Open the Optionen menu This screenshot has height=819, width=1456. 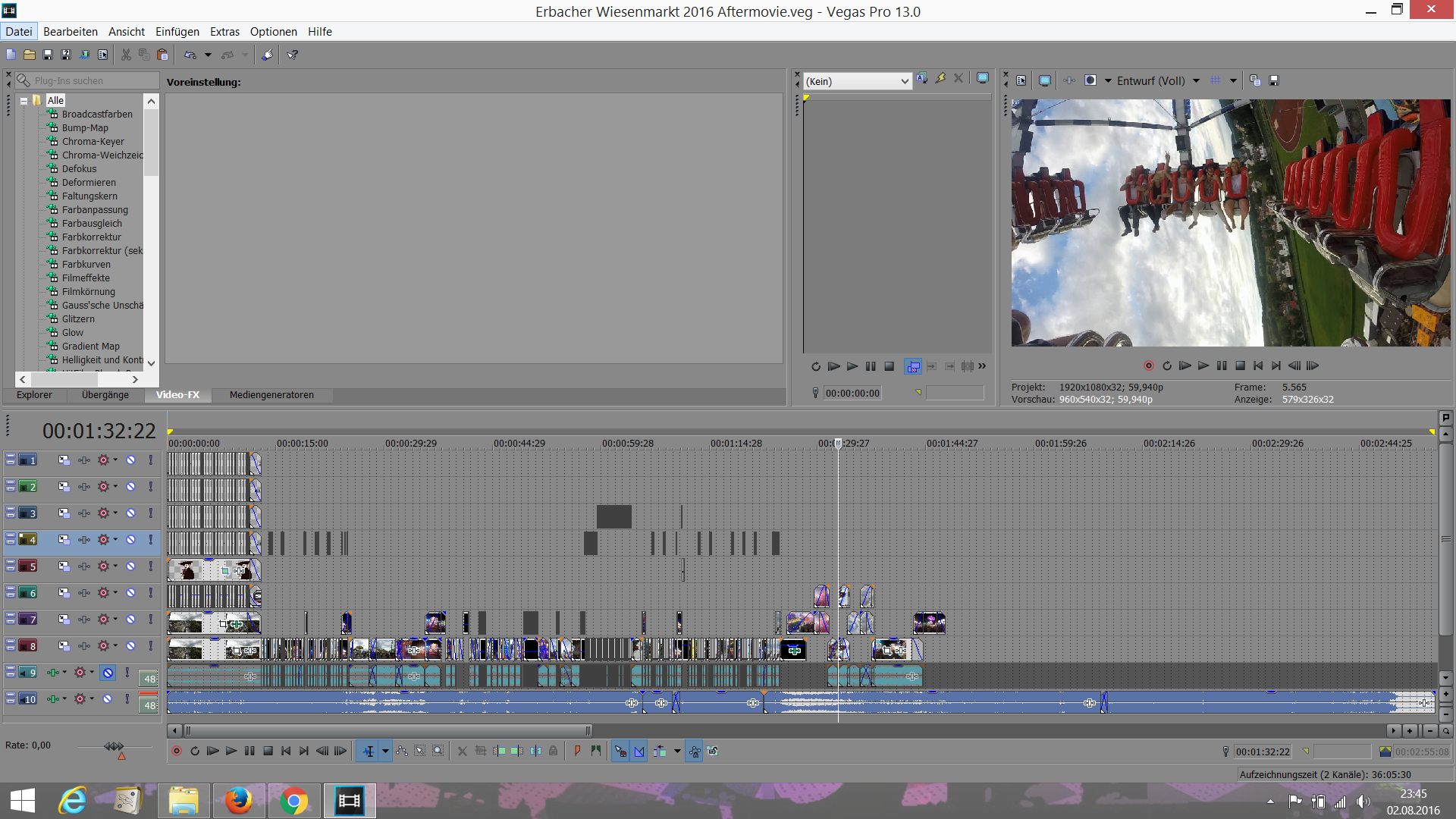click(274, 32)
